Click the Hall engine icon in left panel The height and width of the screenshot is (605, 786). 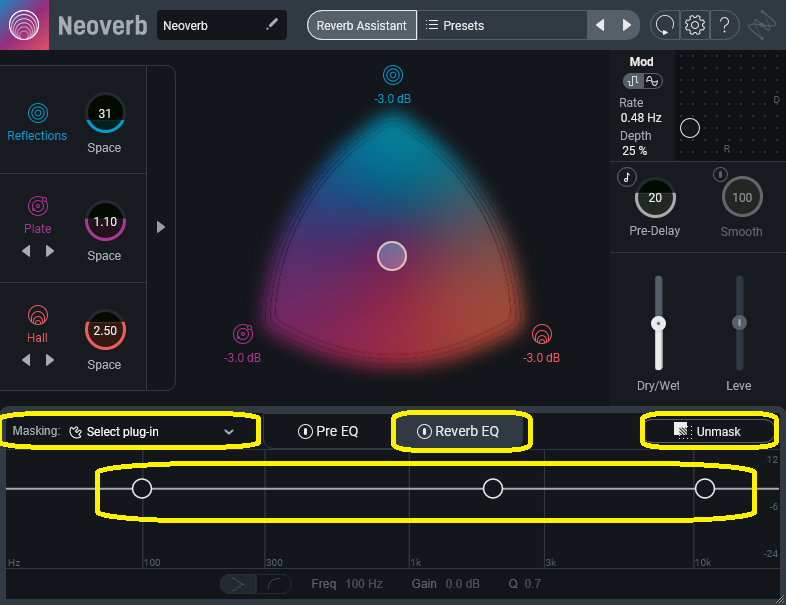[38, 316]
